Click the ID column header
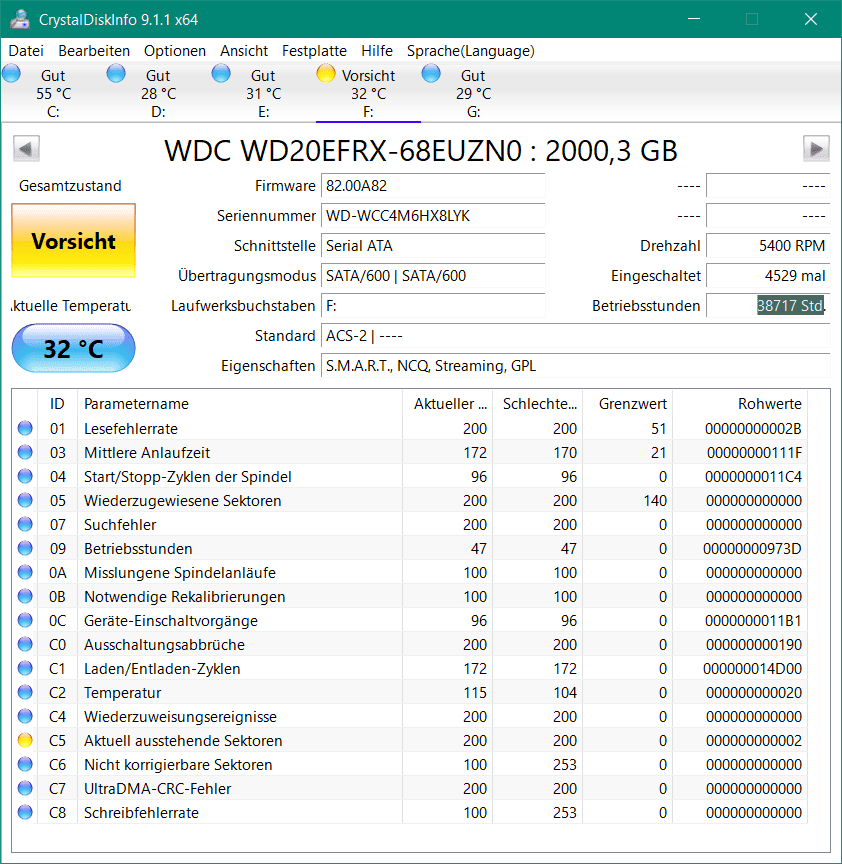Image resolution: width=842 pixels, height=864 pixels. pyautogui.click(x=57, y=403)
